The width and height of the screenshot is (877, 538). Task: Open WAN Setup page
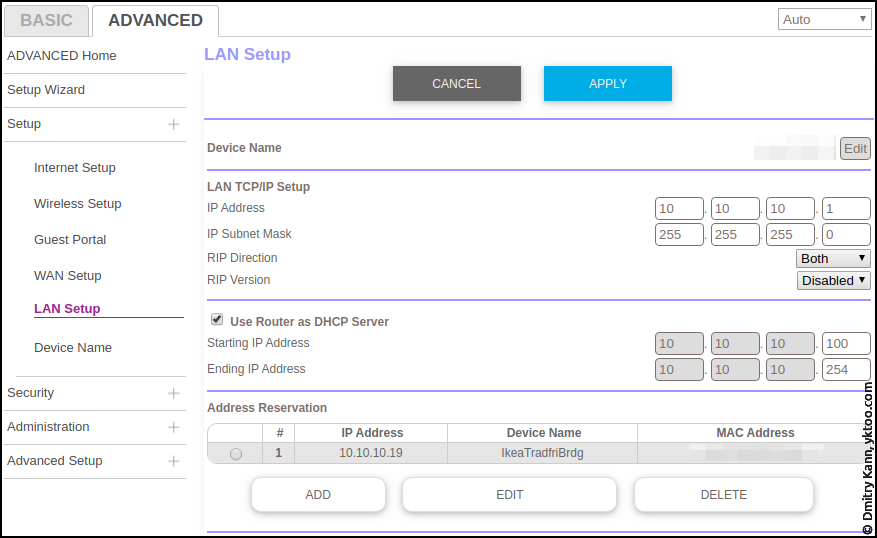tap(68, 276)
